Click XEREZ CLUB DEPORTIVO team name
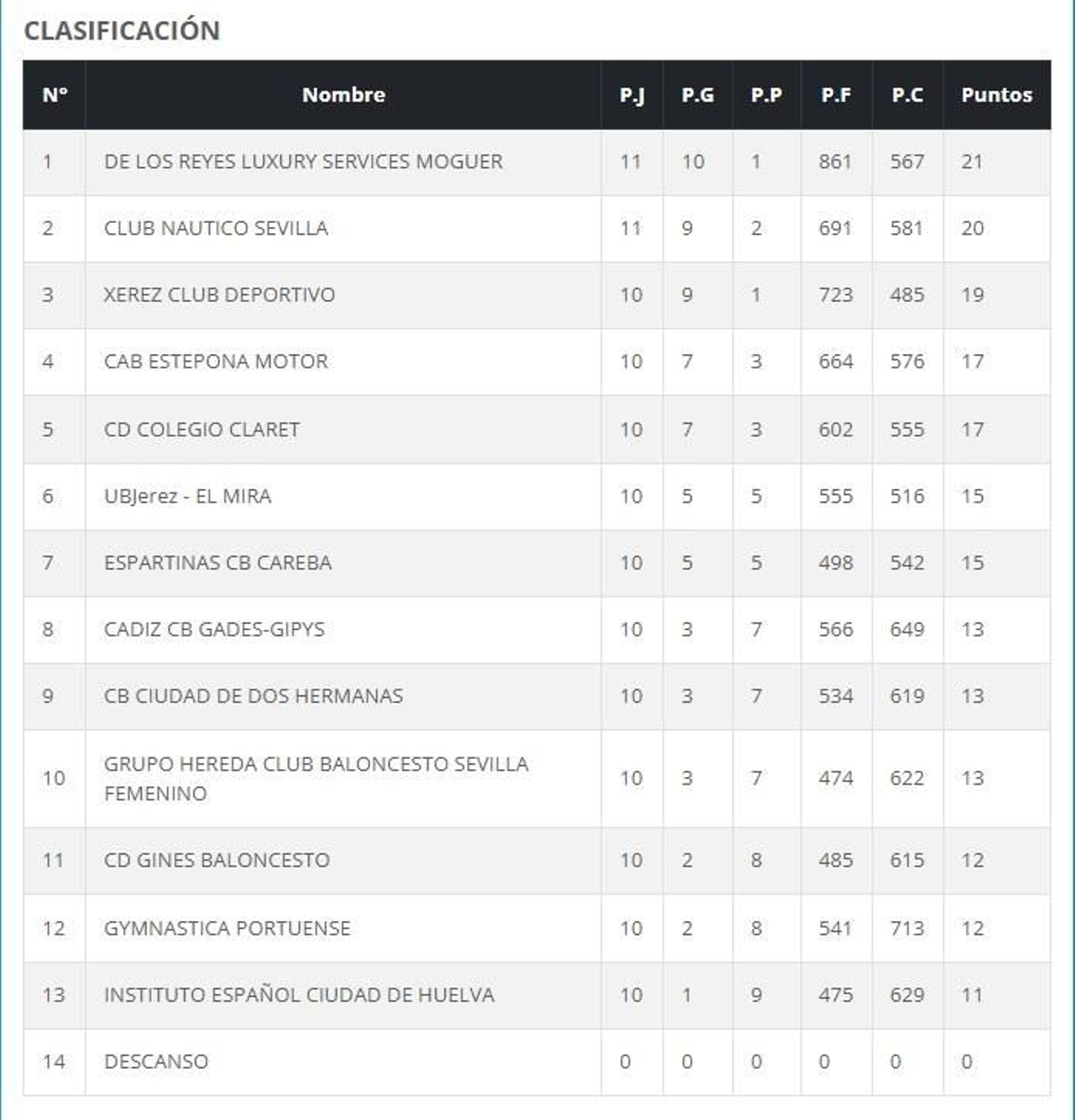The height and width of the screenshot is (1120, 1075). pyautogui.click(x=219, y=295)
